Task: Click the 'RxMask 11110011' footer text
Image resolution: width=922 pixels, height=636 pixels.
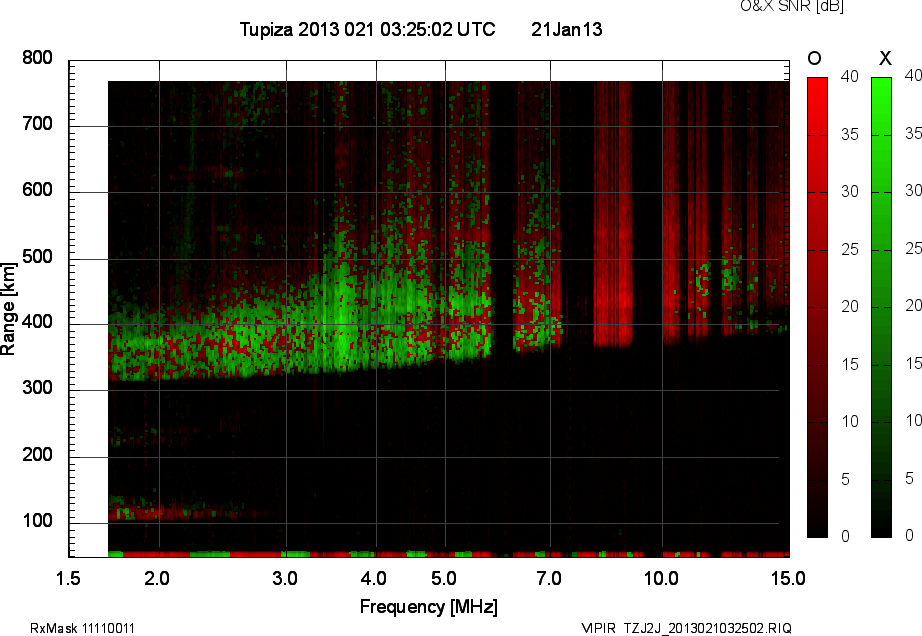Action: 82,628
